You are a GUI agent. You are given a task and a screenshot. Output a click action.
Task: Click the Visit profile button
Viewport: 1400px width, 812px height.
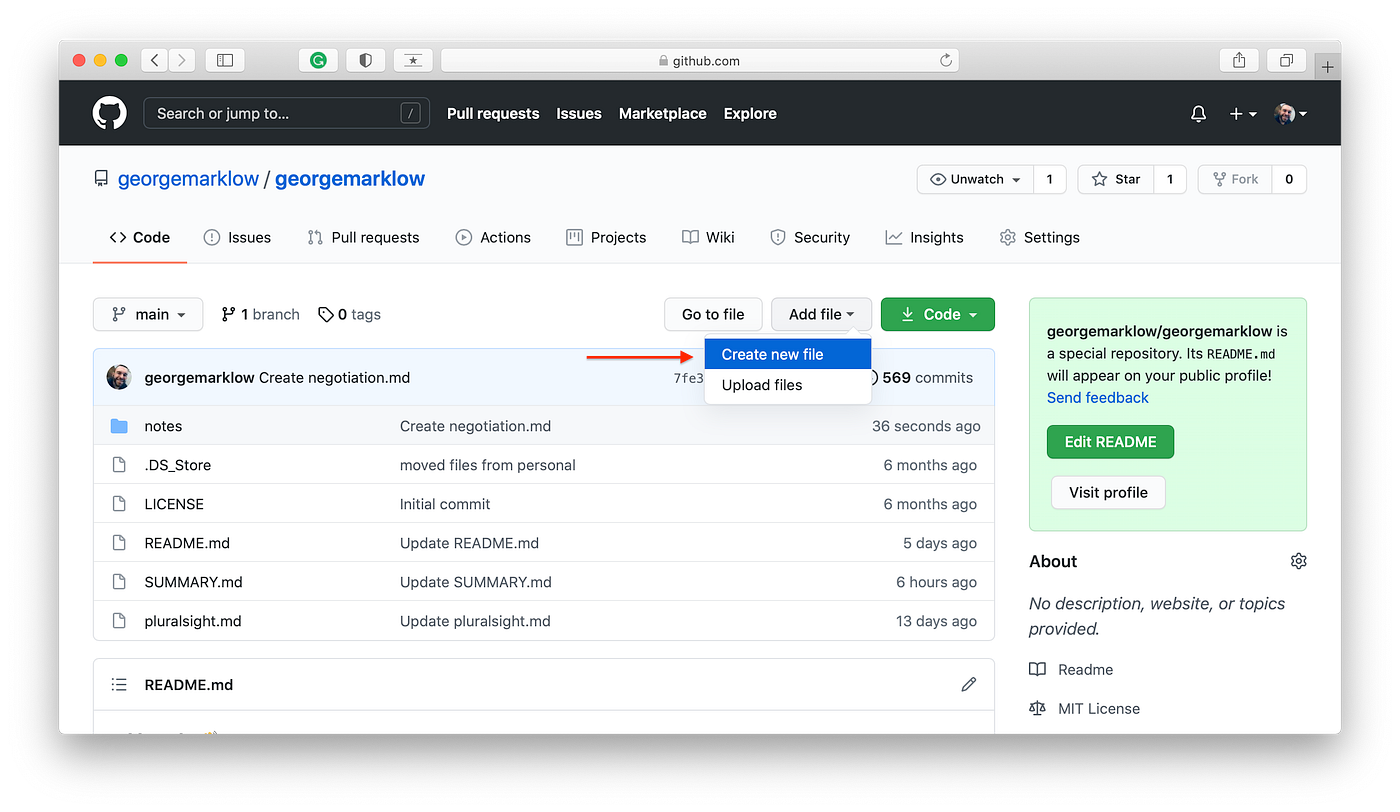(x=1108, y=492)
